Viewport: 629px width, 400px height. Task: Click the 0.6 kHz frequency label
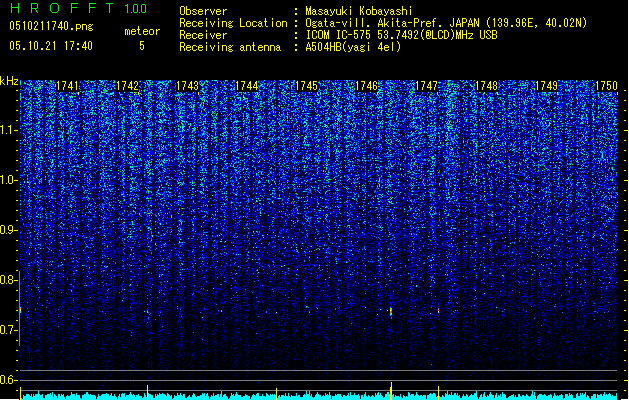(8, 380)
